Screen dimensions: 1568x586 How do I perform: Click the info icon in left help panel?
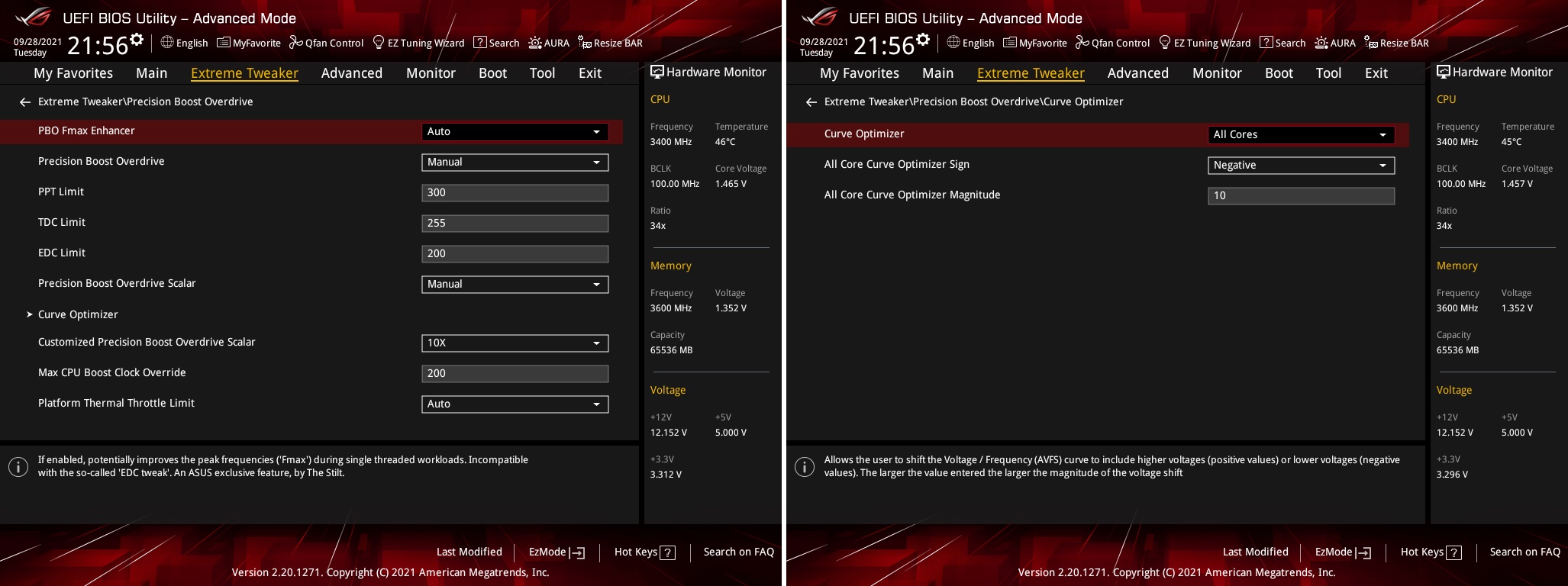18,467
